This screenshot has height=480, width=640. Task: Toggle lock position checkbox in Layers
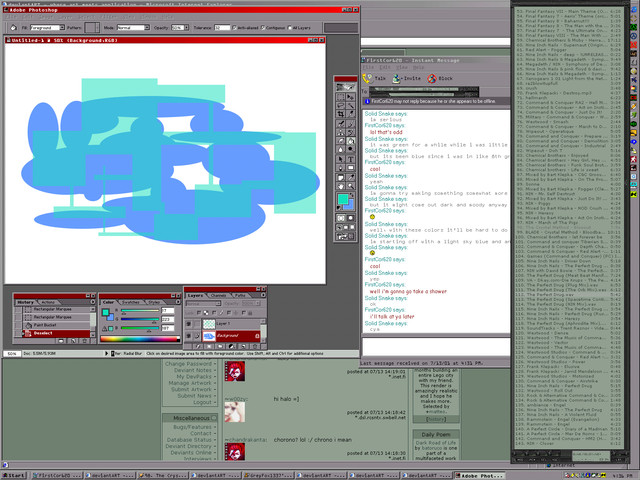click(x=229, y=313)
